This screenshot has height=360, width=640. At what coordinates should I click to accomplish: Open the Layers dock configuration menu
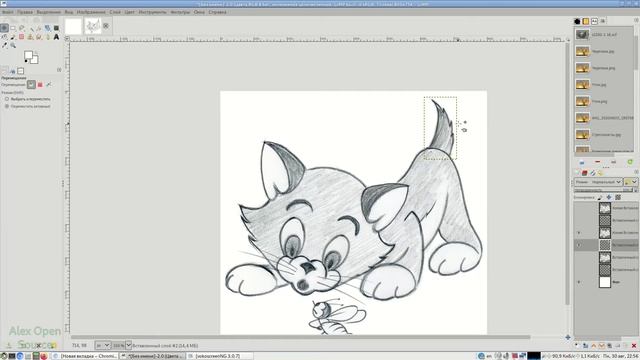[x=636, y=172]
